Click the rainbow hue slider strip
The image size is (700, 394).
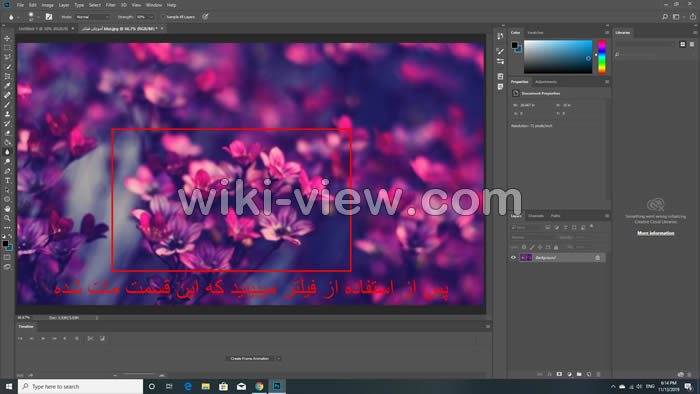602,57
